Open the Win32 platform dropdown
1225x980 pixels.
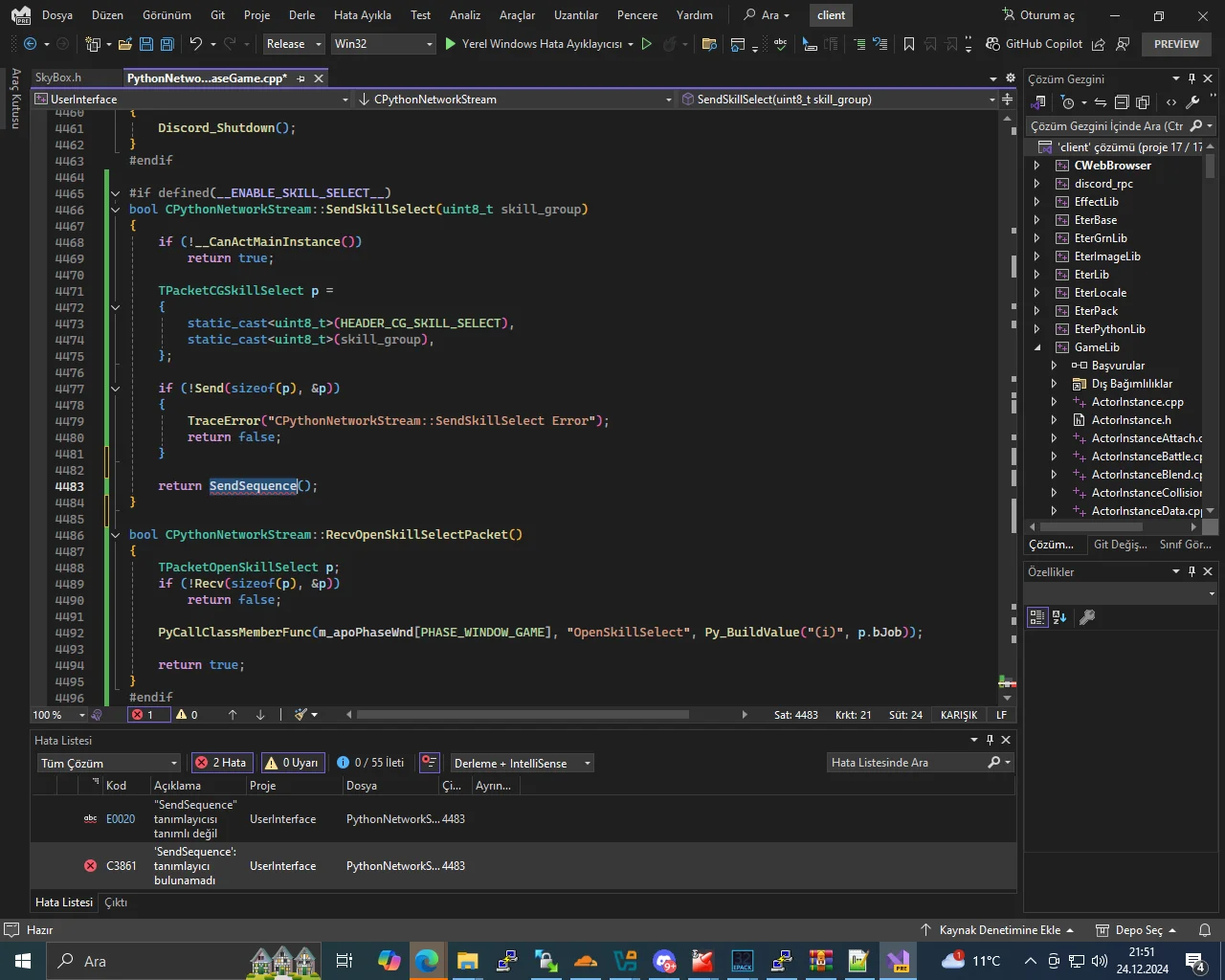coord(383,44)
